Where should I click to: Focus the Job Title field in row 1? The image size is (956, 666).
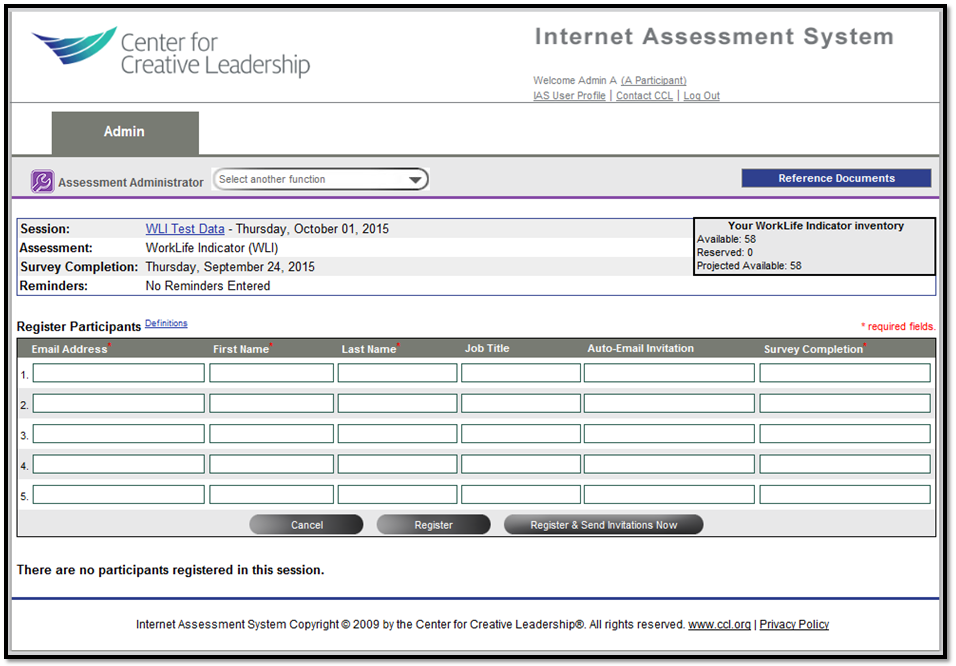click(521, 373)
